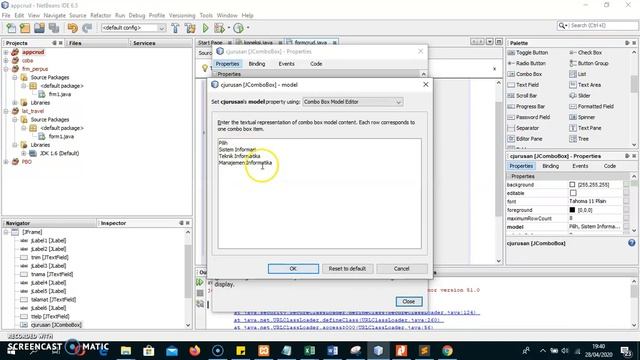This screenshot has height=360, width=640.
Task: Select Check Box component in Palette
Action: point(586,53)
